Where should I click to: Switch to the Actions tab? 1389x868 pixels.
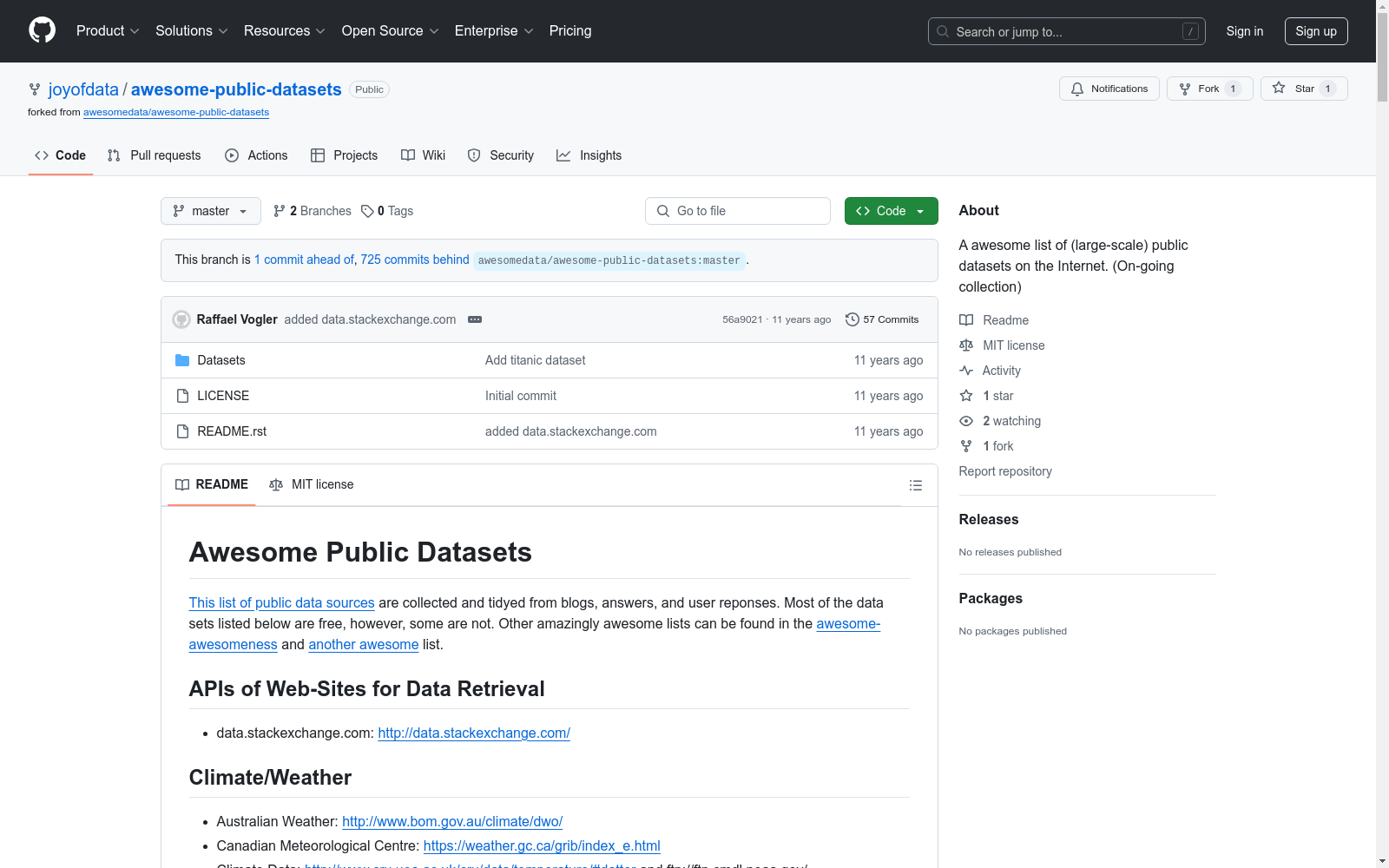coord(256,155)
